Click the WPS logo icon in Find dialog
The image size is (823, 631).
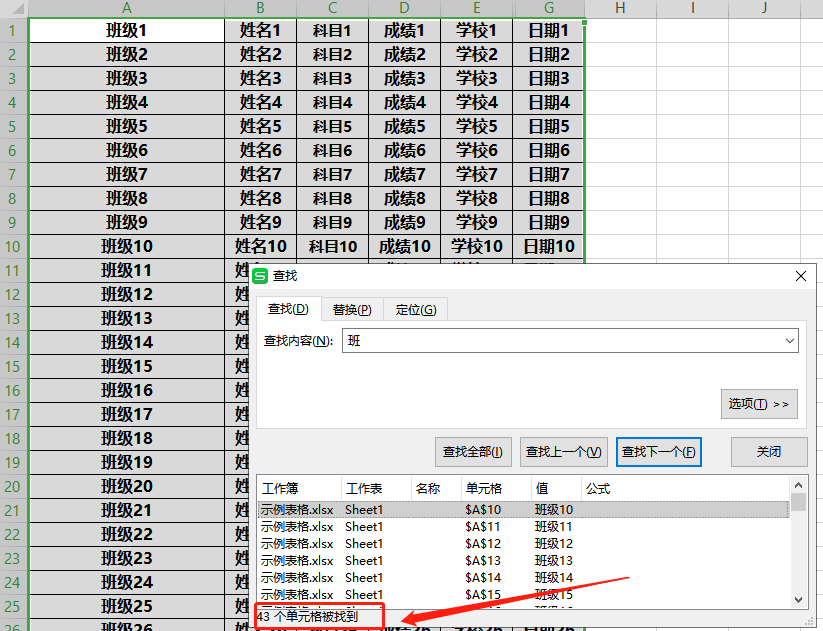pos(261,276)
